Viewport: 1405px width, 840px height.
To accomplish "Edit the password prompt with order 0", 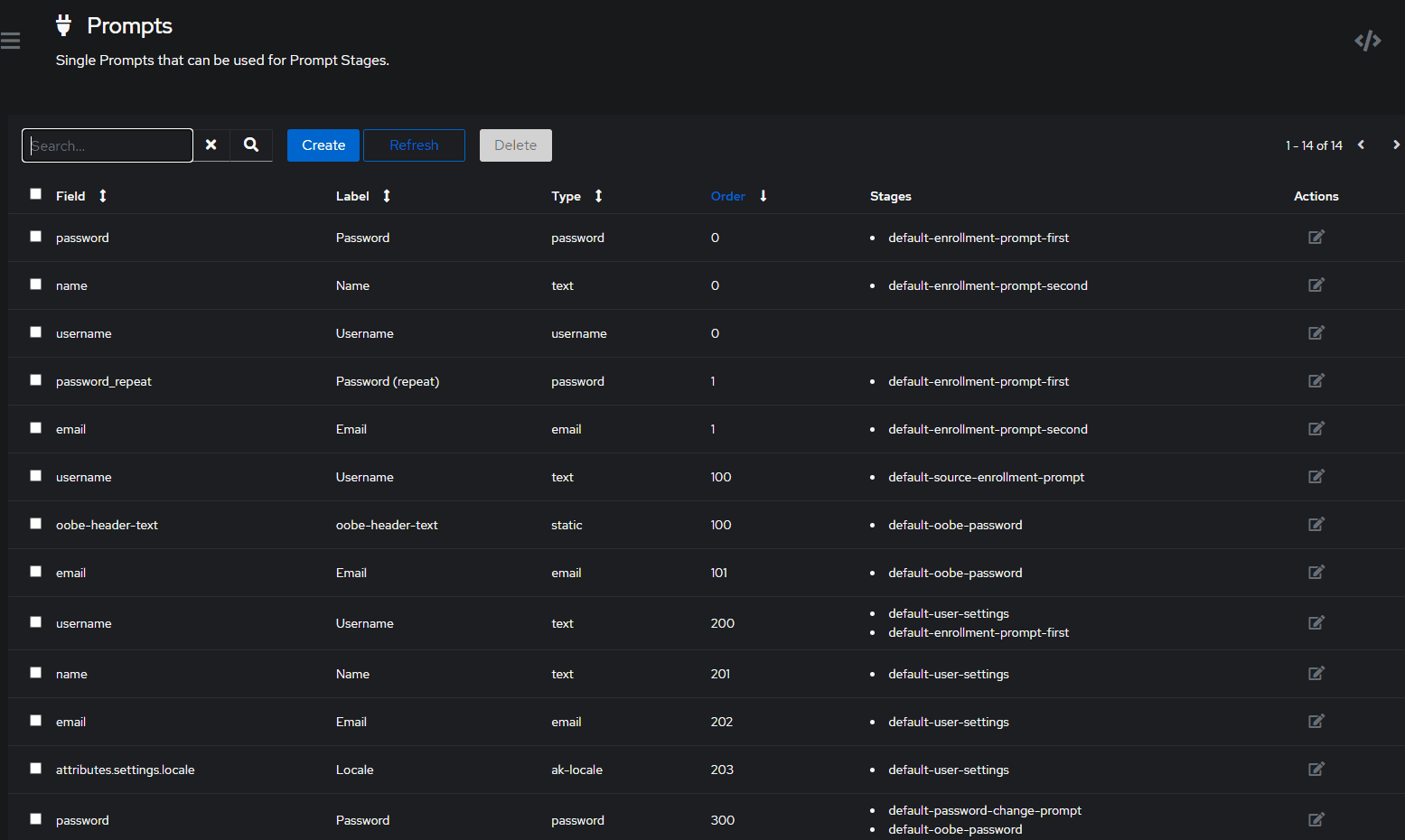I will point(1316,237).
